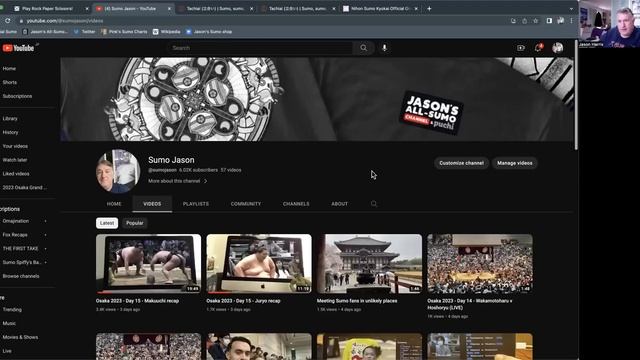Bookmark this page with star icon
Viewport: 640px width, 360px height.
coord(536,20)
